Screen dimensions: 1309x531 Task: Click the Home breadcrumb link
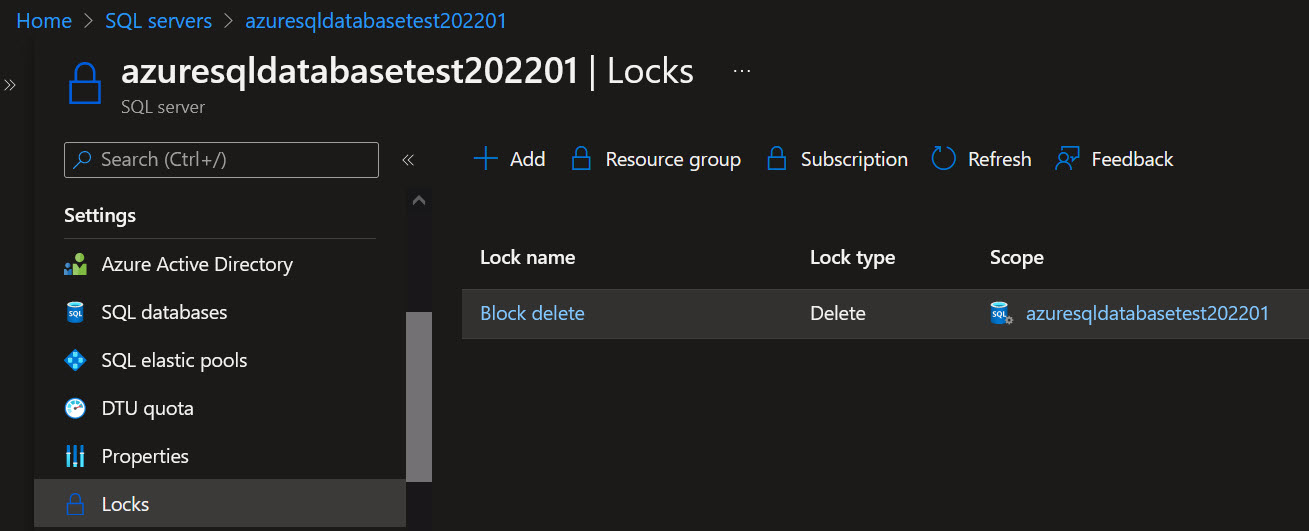point(44,21)
